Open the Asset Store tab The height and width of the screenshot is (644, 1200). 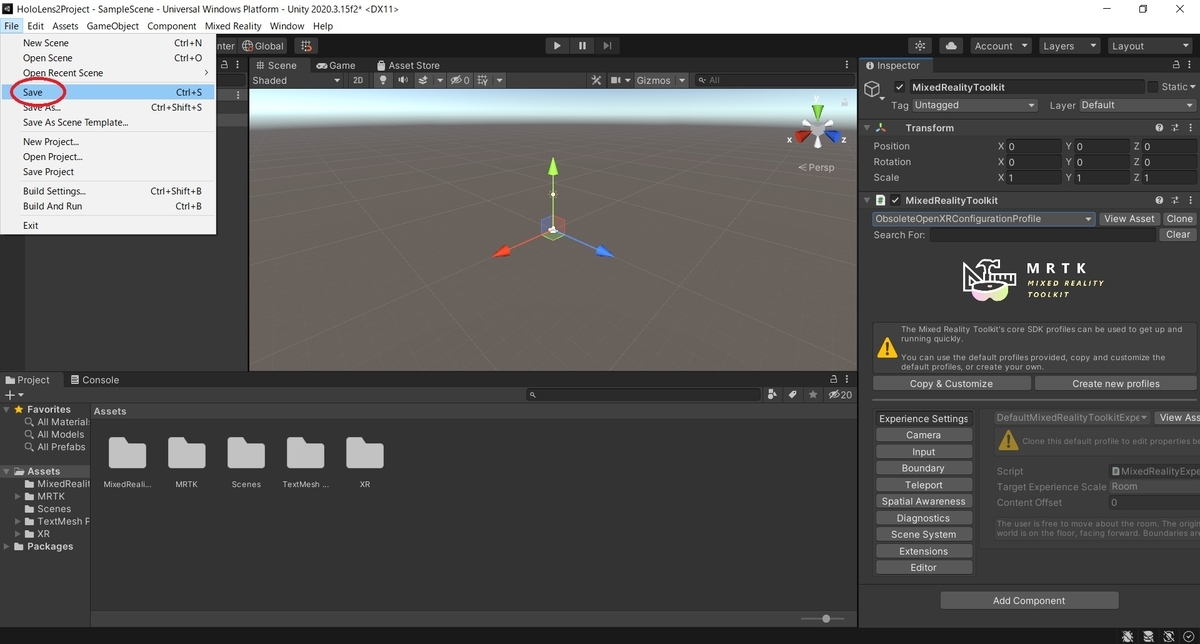[x=408, y=65]
